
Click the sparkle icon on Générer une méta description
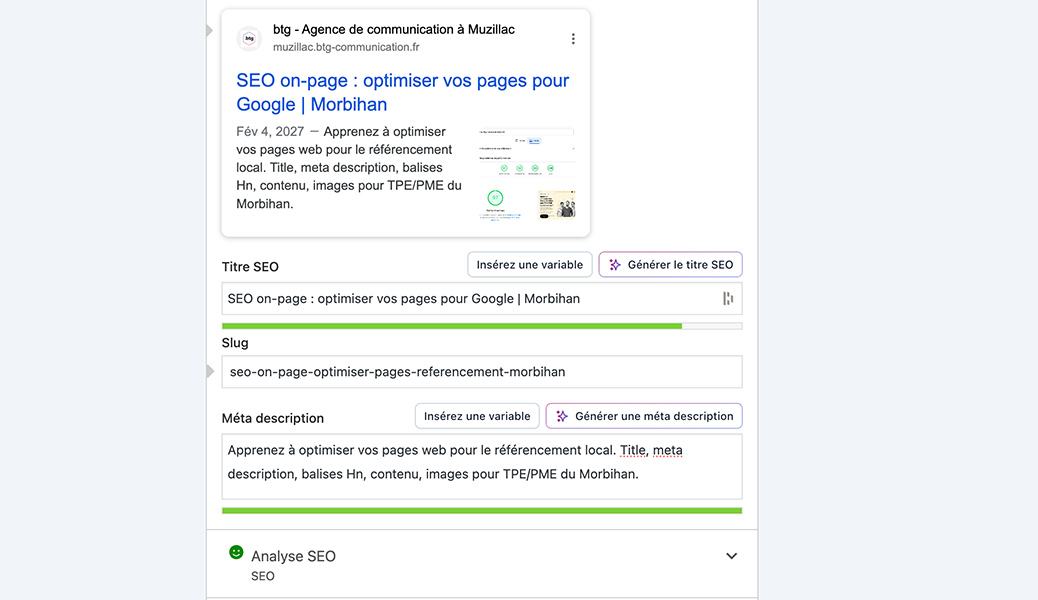562,416
